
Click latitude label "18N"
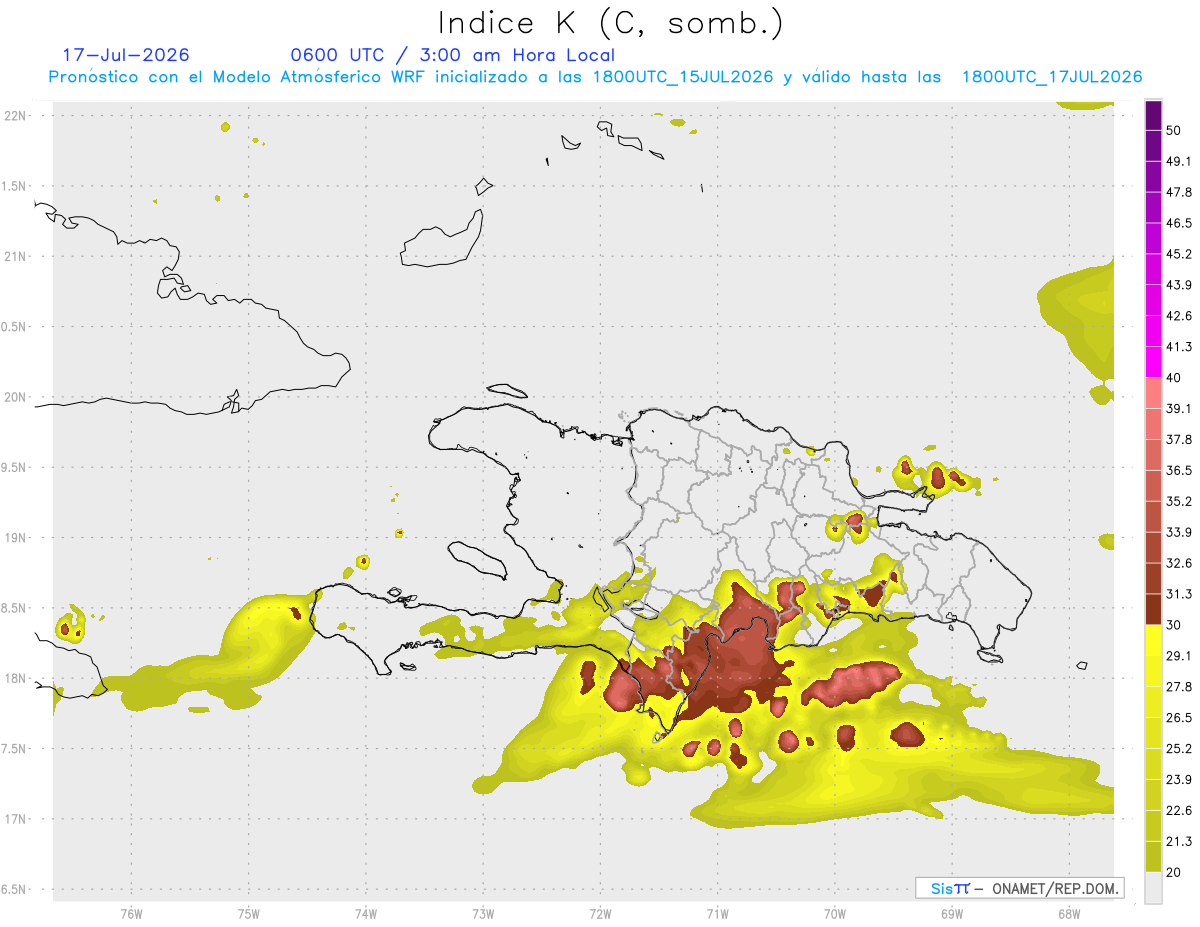click(x=17, y=678)
